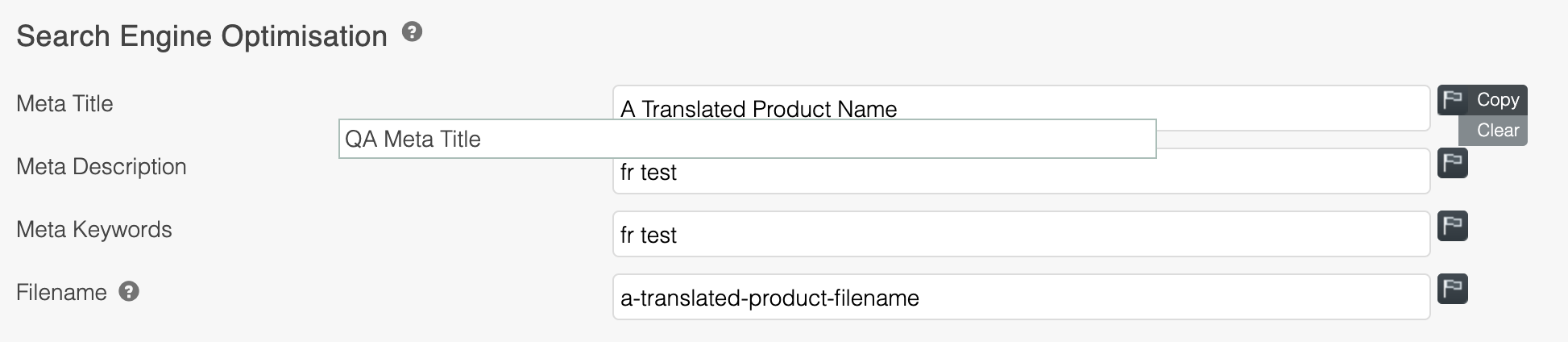Click the flag icon for Meta Title
Image resolution: width=1568 pixels, height=342 pixels.
click(x=1453, y=100)
